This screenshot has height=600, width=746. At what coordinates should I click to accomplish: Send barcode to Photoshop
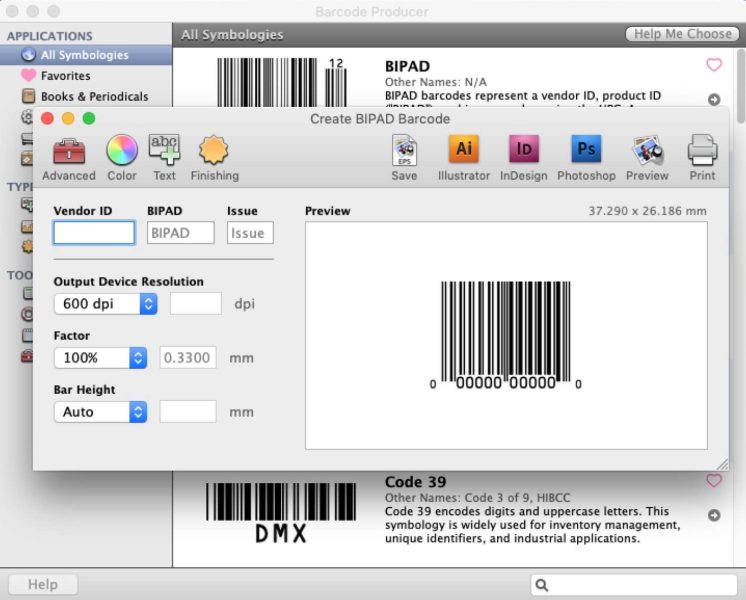click(586, 159)
